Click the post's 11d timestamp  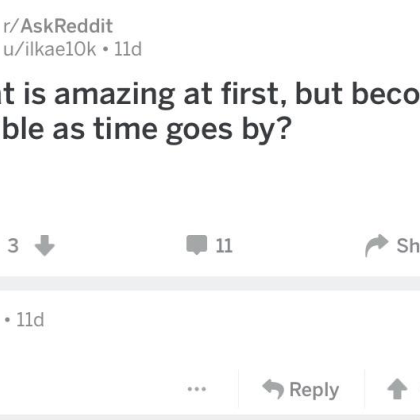point(128,49)
